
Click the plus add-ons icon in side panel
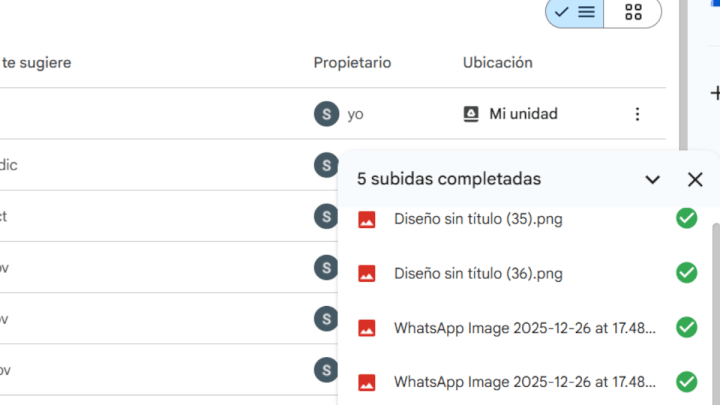click(x=715, y=93)
